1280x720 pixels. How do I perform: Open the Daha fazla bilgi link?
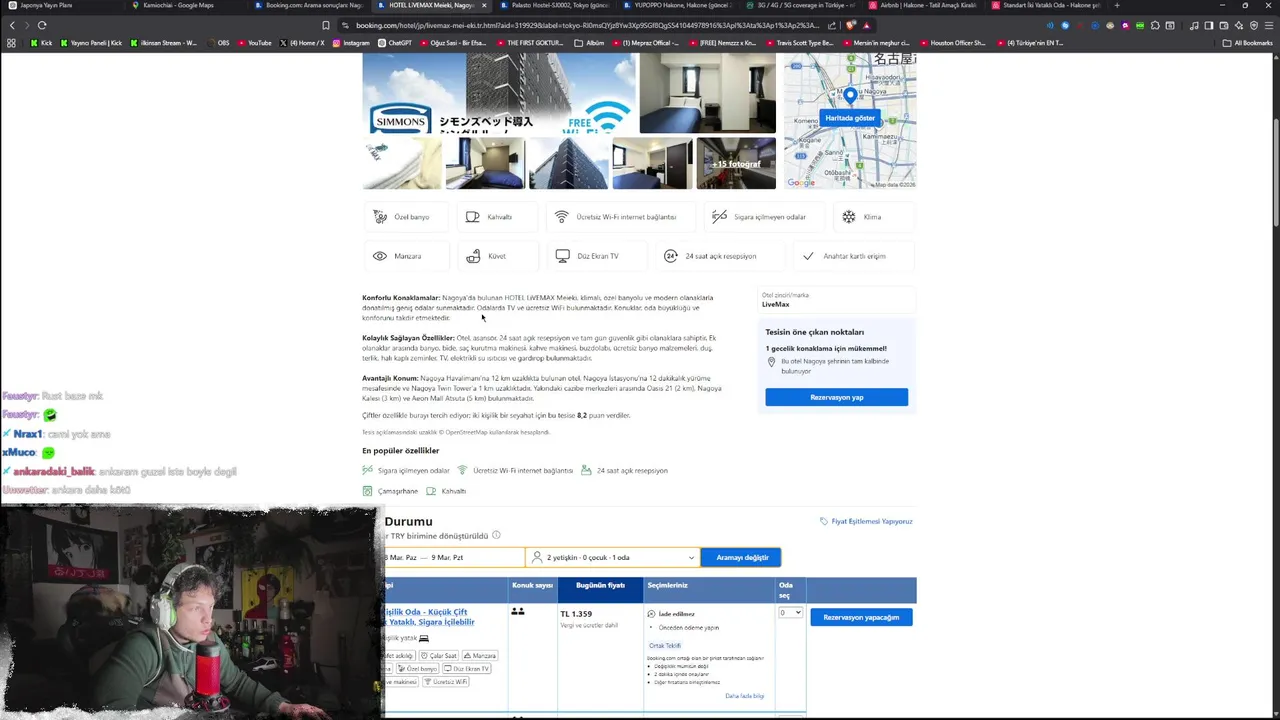tap(744, 696)
